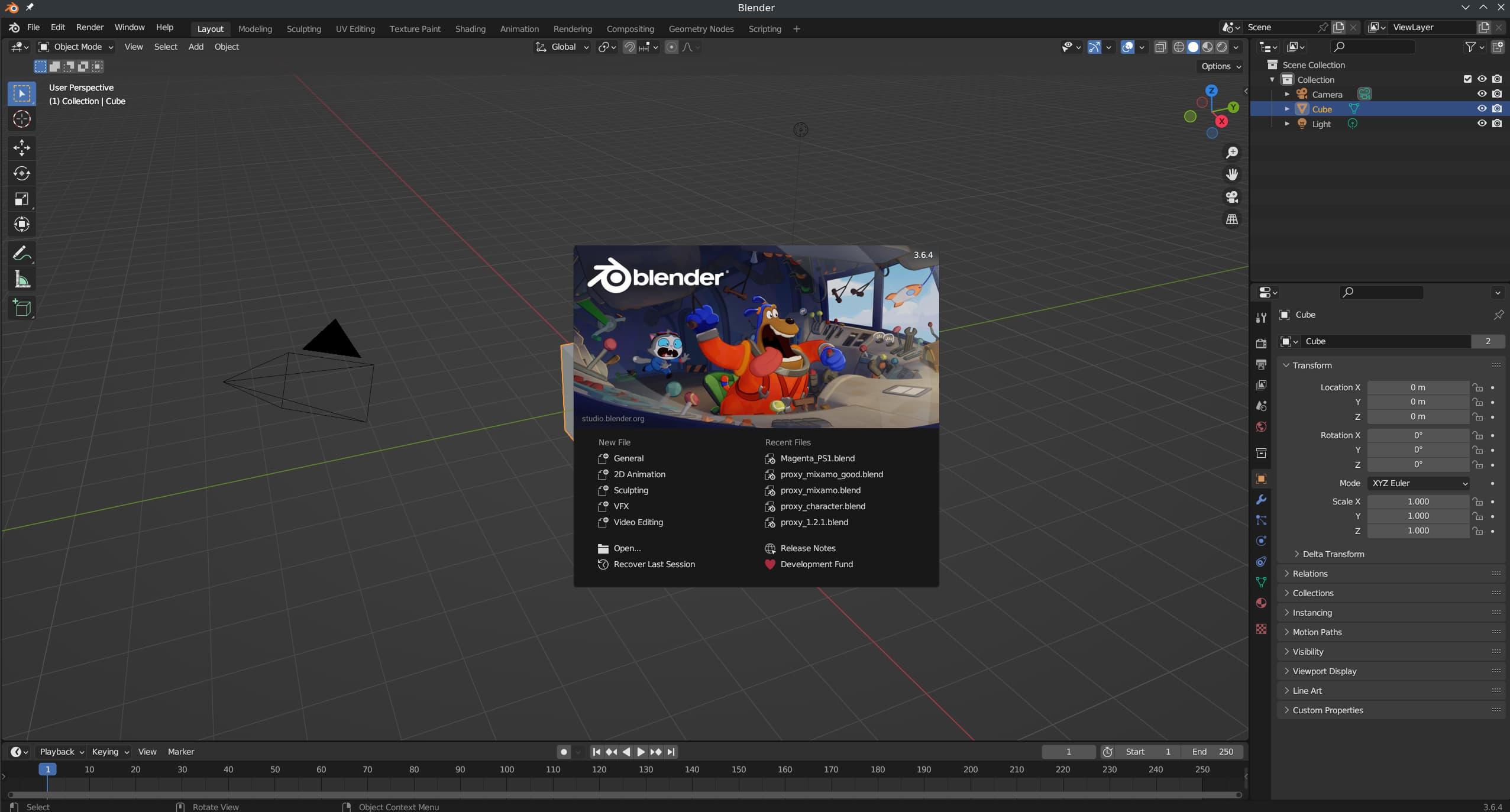This screenshot has height=812, width=1510.
Task: Hide the Light with its eye icon
Action: coord(1482,124)
